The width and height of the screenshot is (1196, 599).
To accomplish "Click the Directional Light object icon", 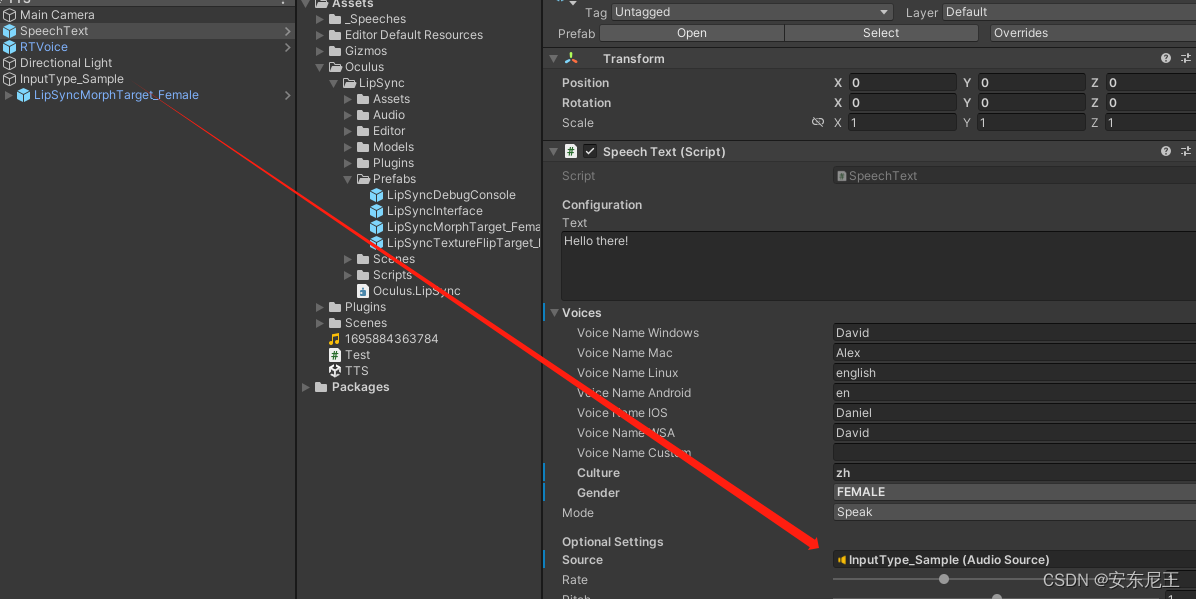I will click(10, 63).
